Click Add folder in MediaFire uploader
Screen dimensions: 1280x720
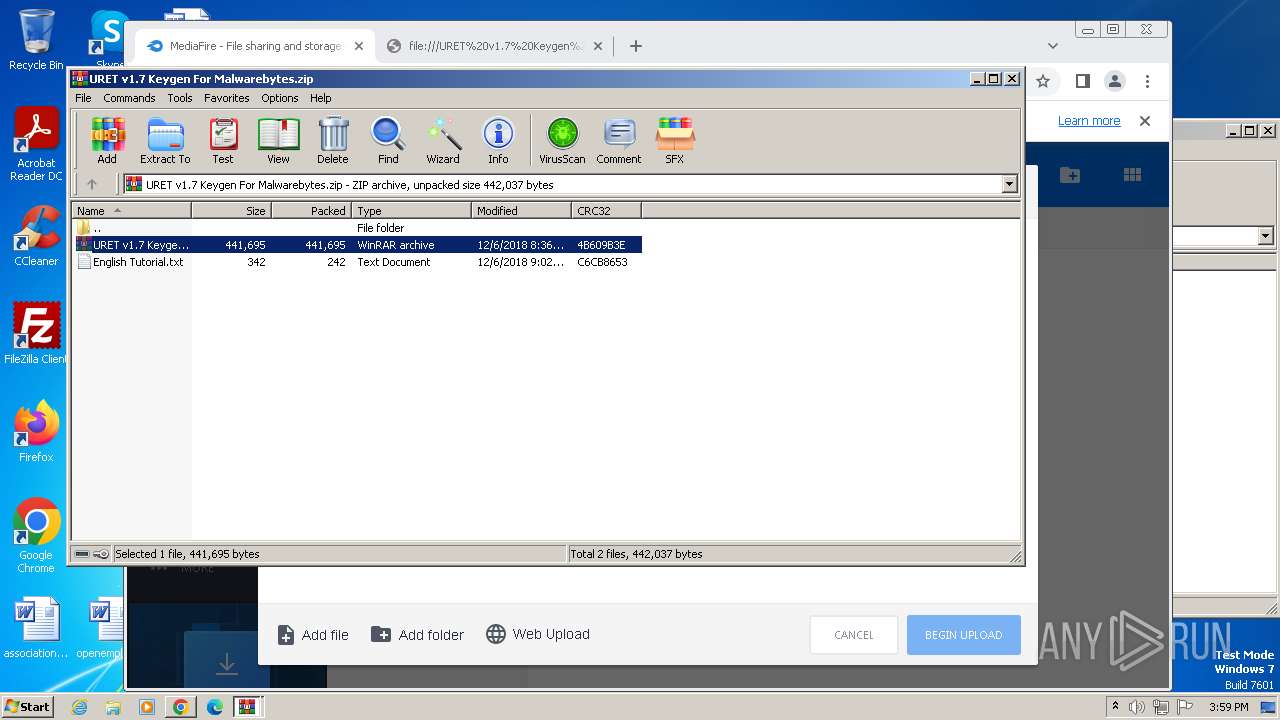417,635
